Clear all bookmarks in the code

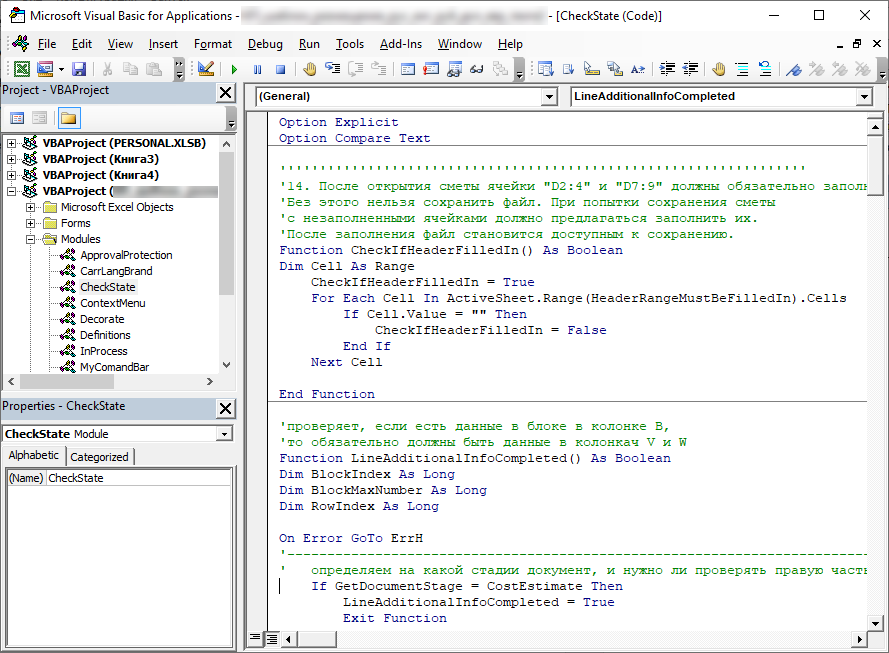tap(863, 69)
